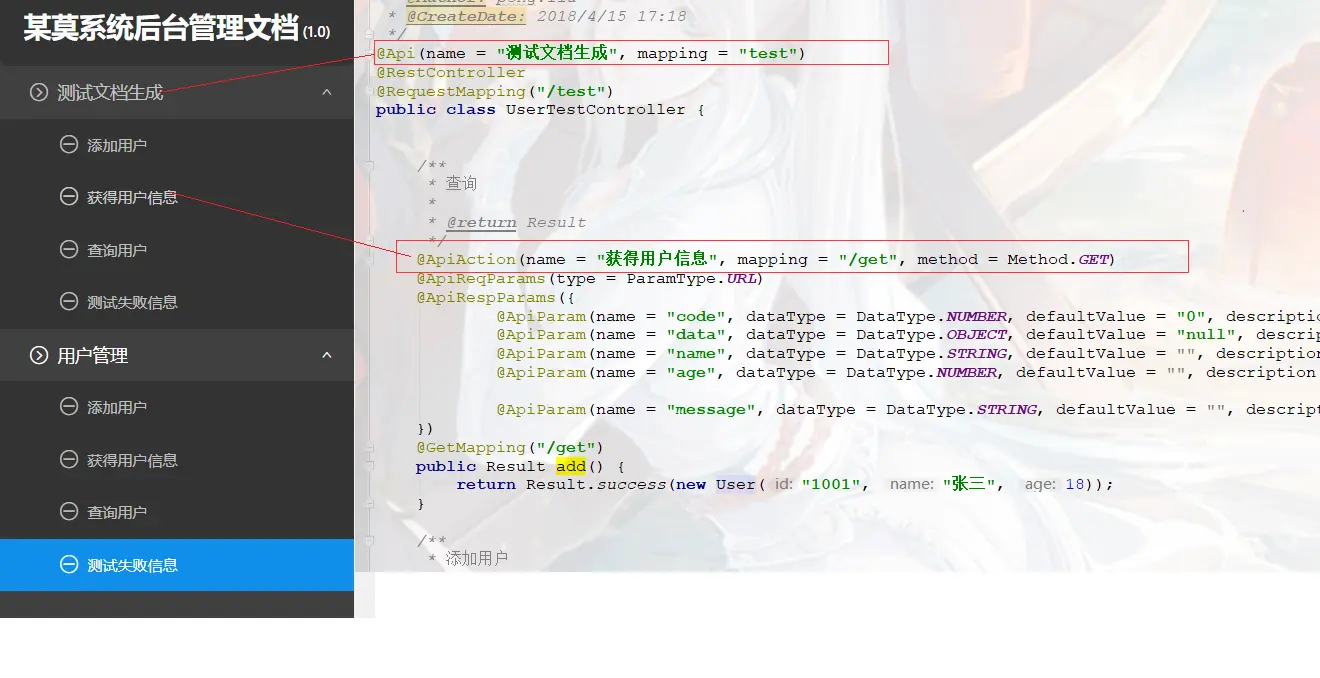This screenshot has width=1320, height=678.
Task: Click the @ApiParam line with name "age"
Action: coord(908,372)
